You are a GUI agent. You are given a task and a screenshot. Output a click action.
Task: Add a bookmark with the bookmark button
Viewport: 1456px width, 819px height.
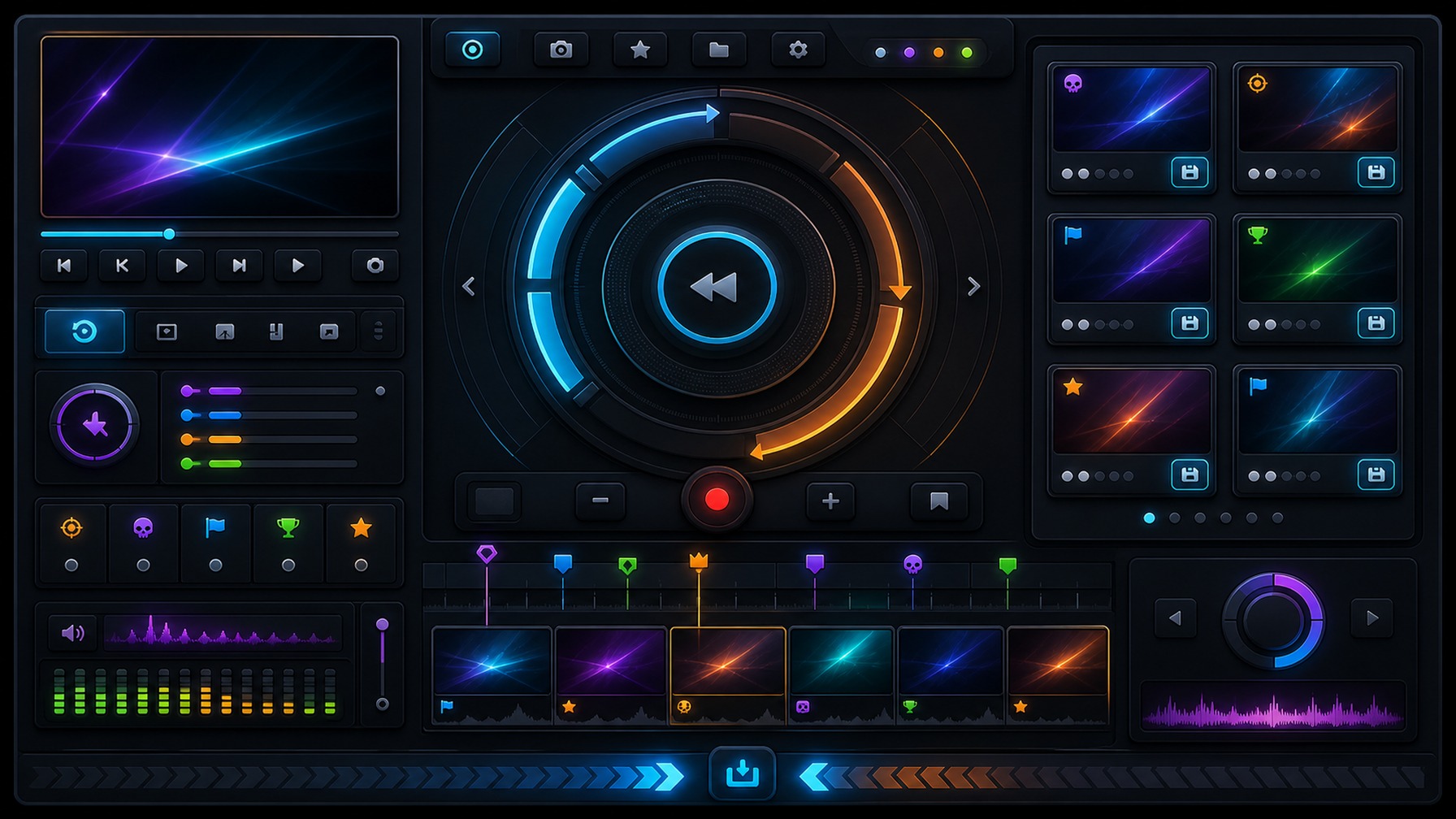939,500
